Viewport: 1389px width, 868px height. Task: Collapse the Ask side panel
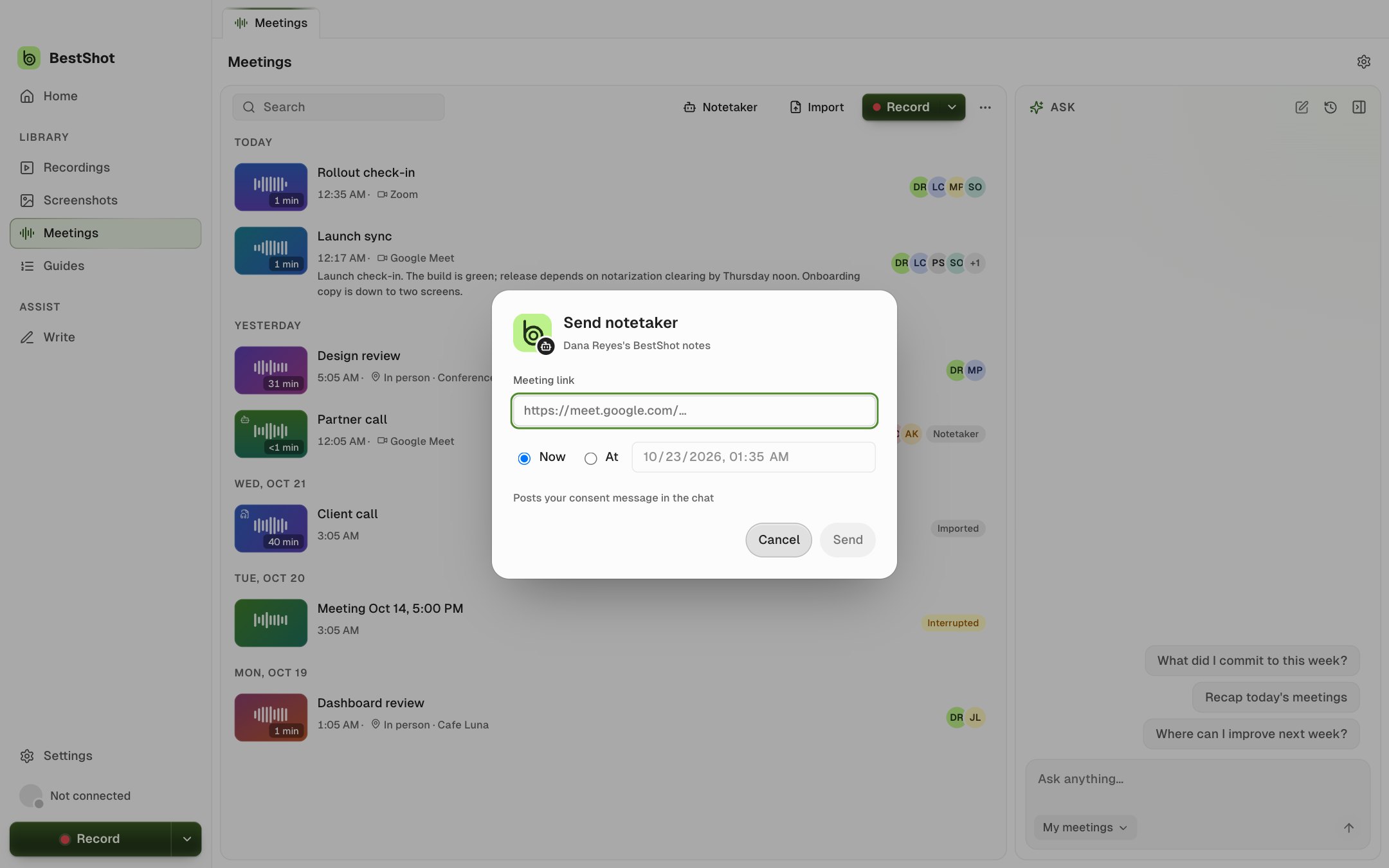click(1359, 107)
